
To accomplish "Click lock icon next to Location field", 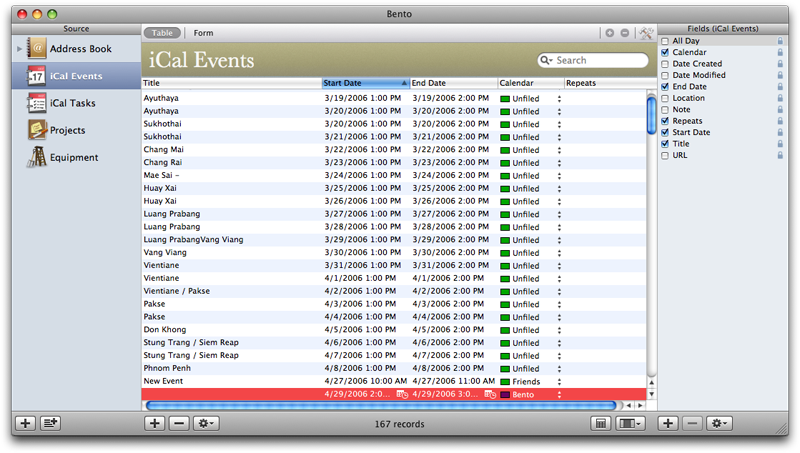I will [780, 98].
